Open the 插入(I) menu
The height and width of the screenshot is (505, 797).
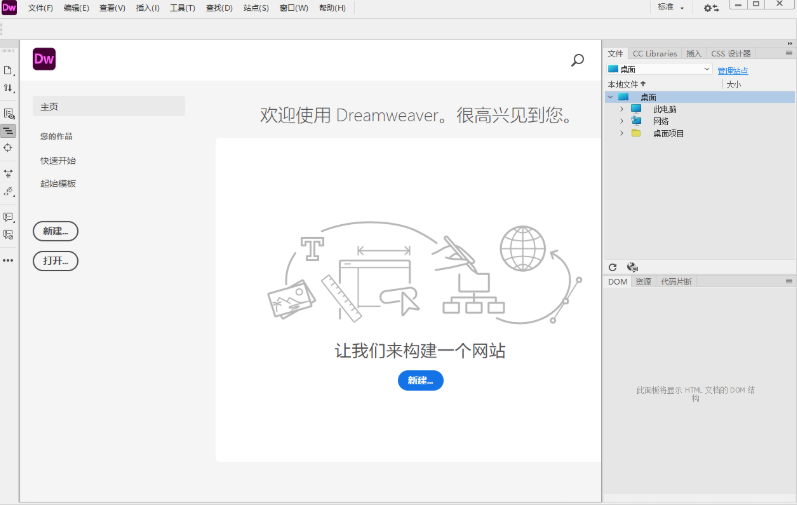click(147, 8)
